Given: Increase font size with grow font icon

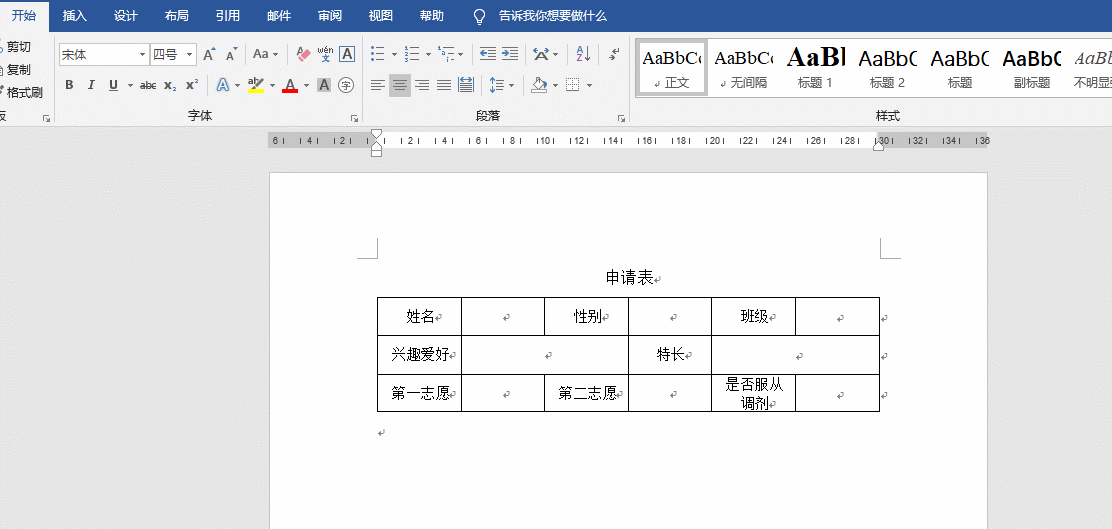Looking at the screenshot, I should (x=208, y=54).
